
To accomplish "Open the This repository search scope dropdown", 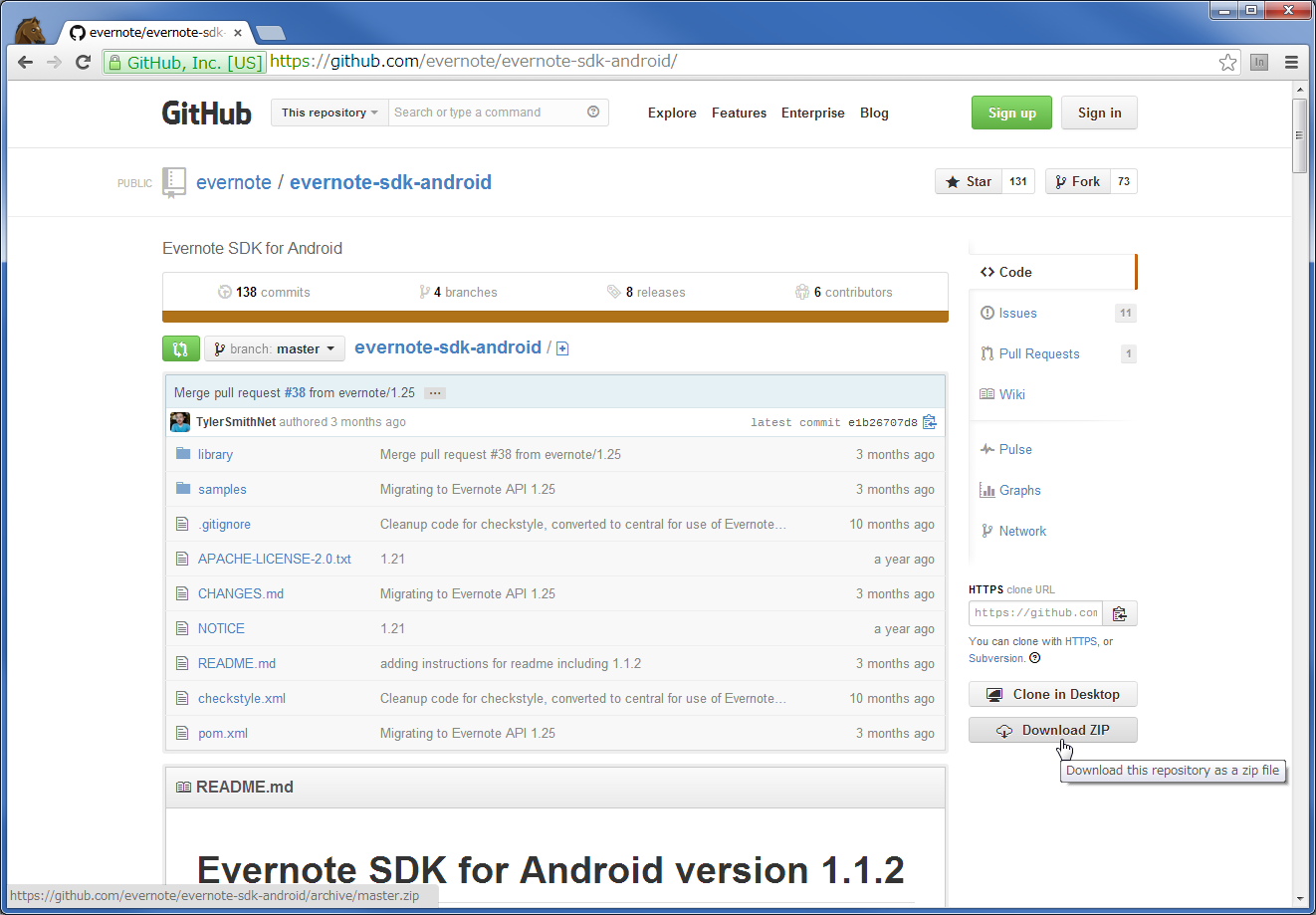I will pos(329,113).
